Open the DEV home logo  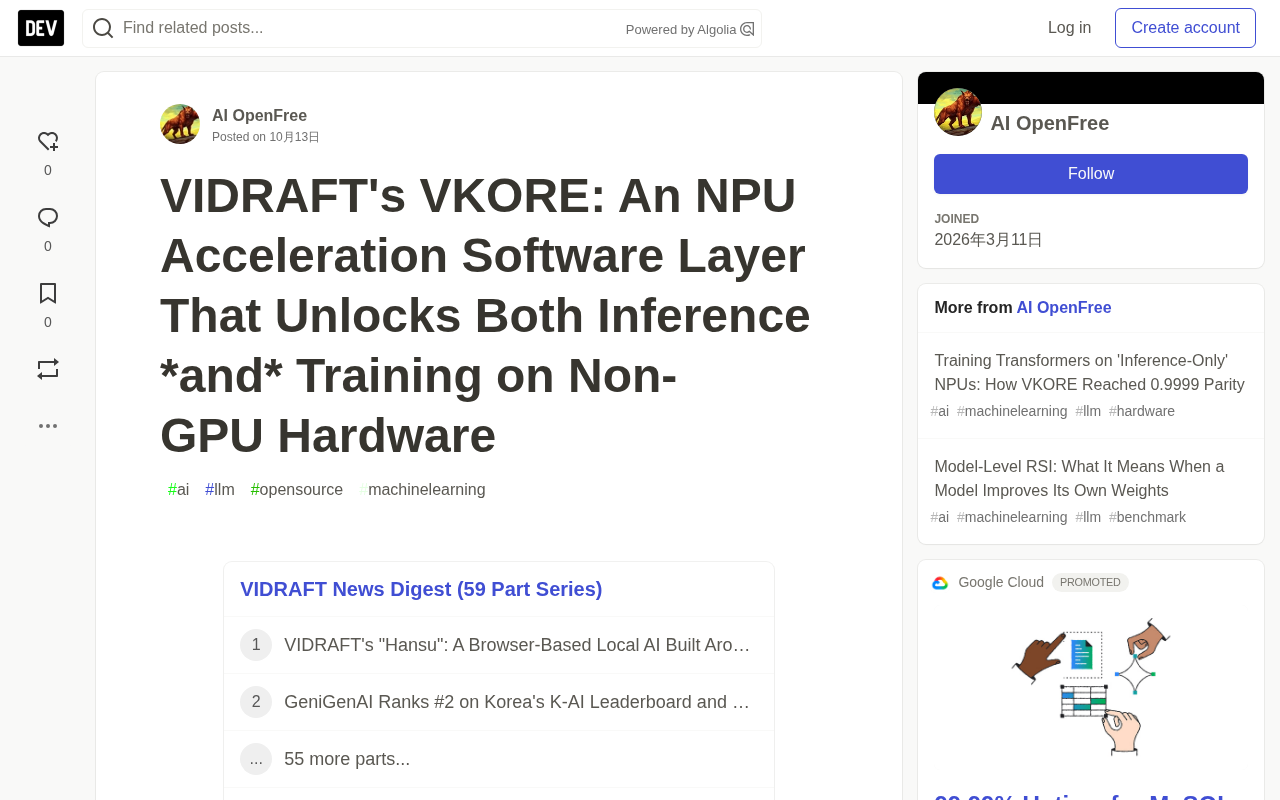pos(41,28)
